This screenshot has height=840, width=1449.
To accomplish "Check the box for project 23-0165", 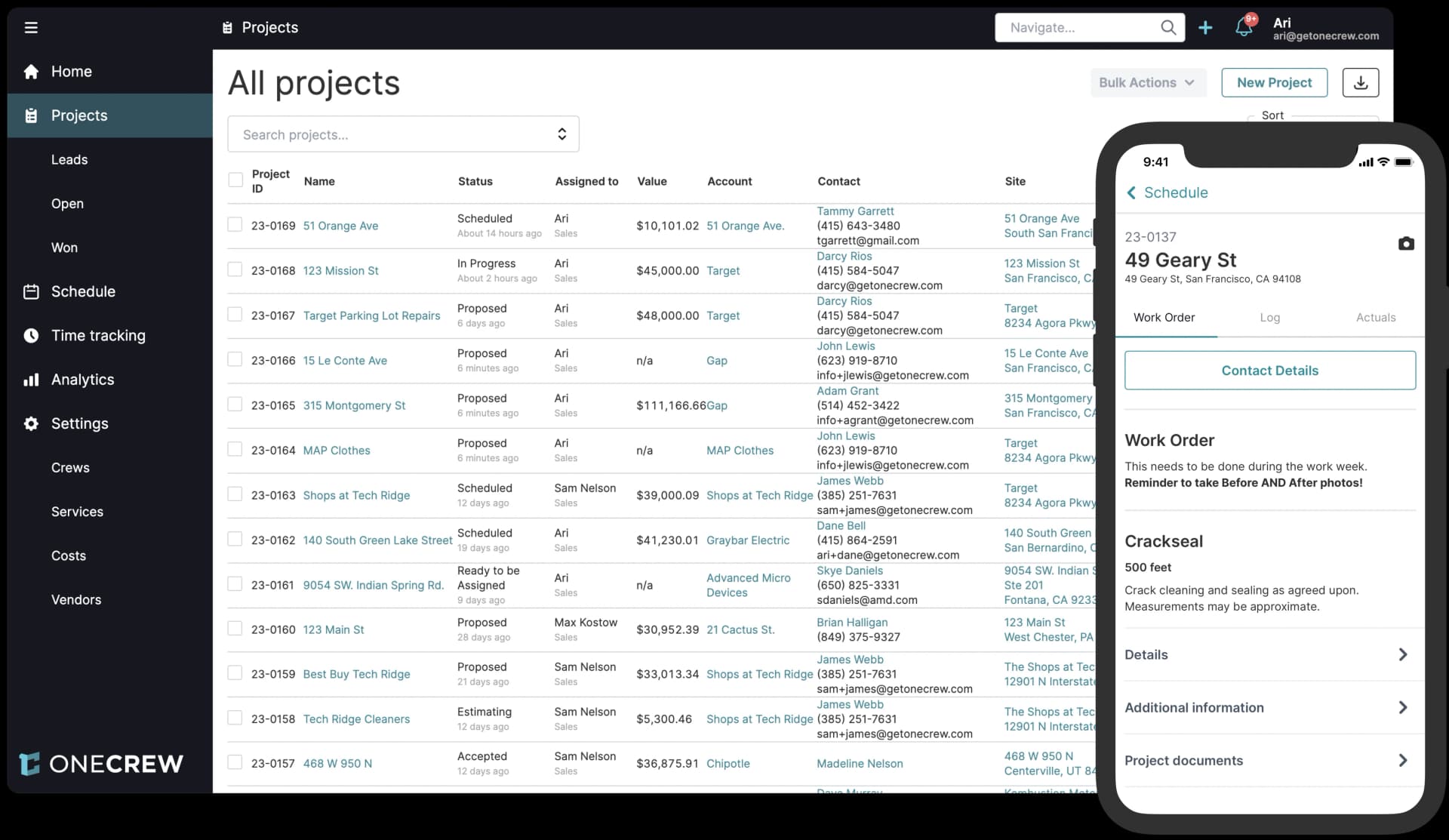I will pos(235,405).
